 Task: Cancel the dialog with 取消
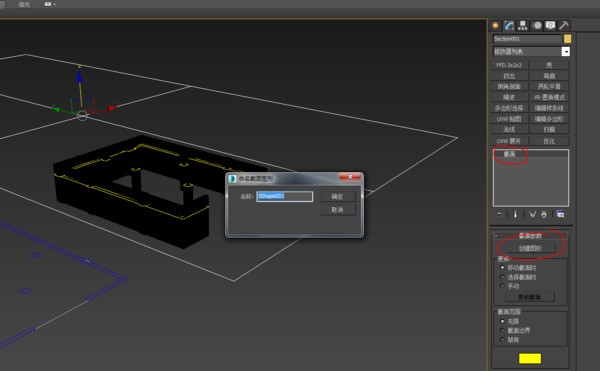pyautogui.click(x=338, y=210)
